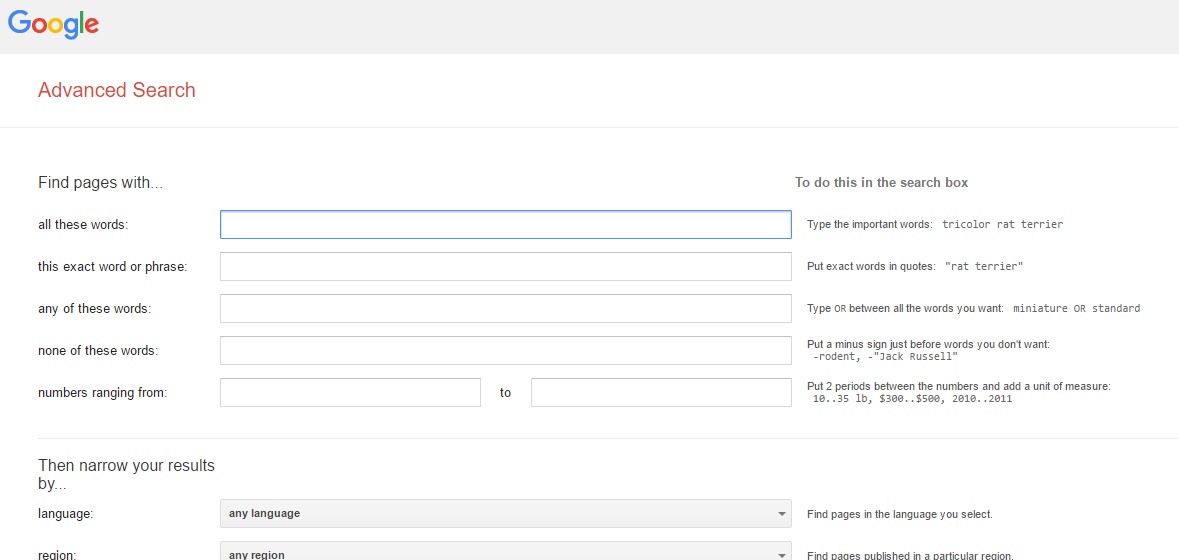Select the "any of these words" field
The width and height of the screenshot is (1179, 560).
tap(505, 308)
